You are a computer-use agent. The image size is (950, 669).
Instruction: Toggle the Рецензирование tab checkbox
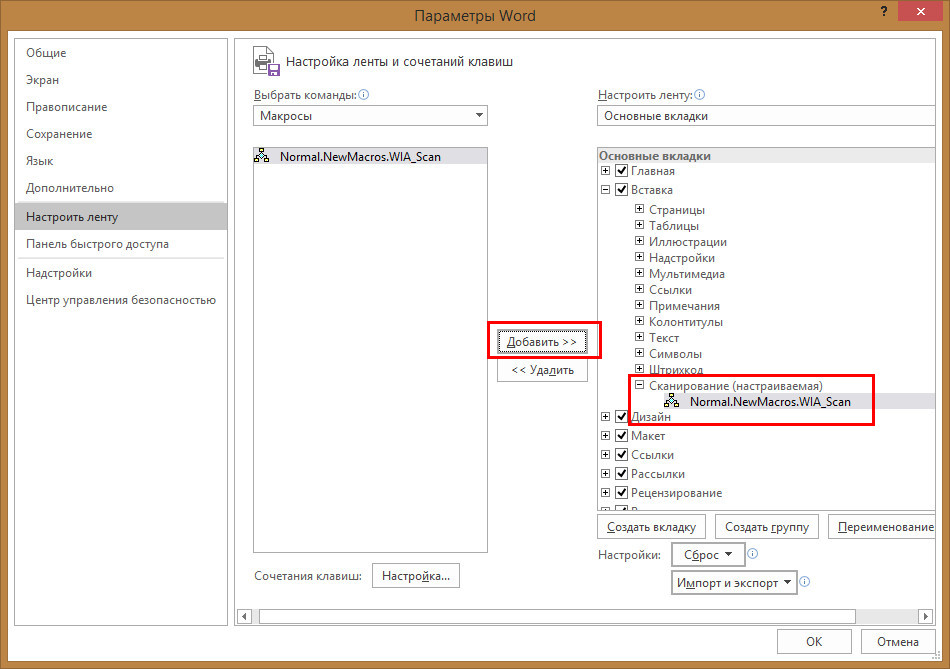621,493
